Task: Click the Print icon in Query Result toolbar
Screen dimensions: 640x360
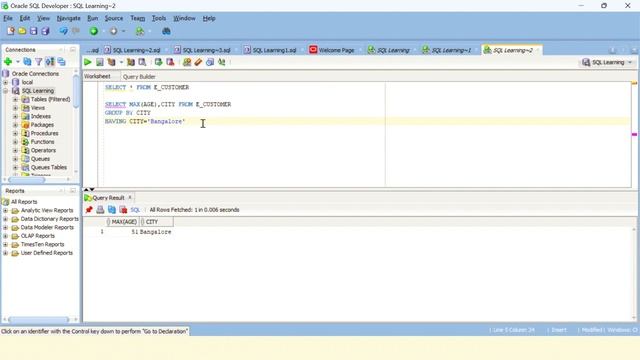Action: tap(100, 210)
